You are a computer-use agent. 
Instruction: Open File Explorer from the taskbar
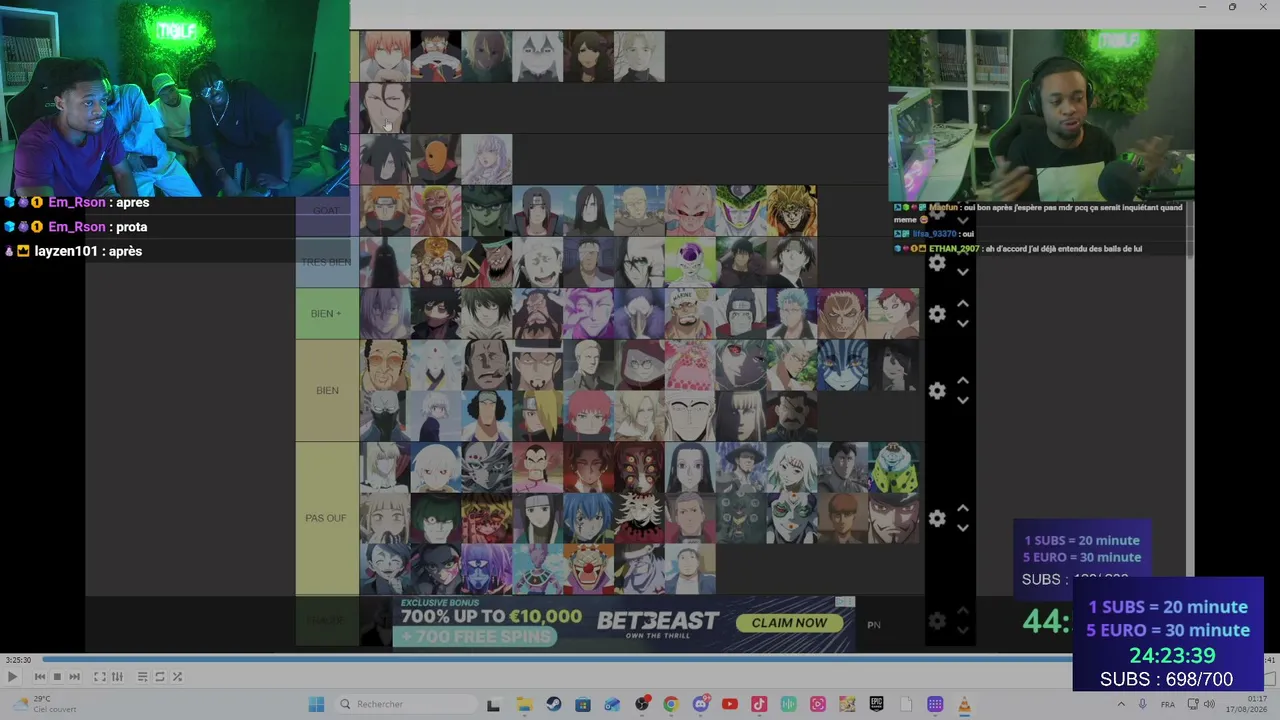pos(524,704)
